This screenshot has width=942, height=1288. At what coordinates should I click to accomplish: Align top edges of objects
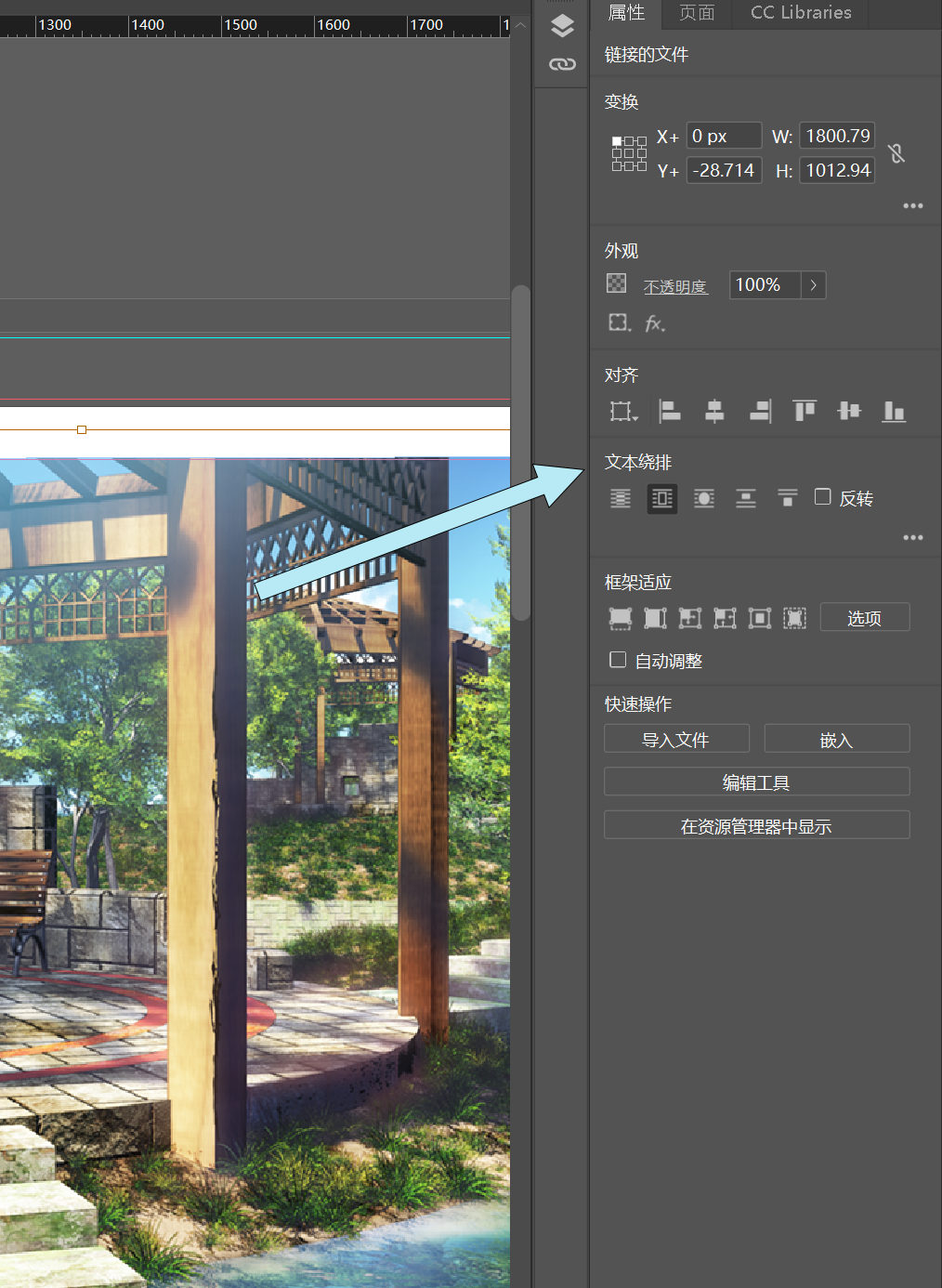pyautogui.click(x=804, y=411)
